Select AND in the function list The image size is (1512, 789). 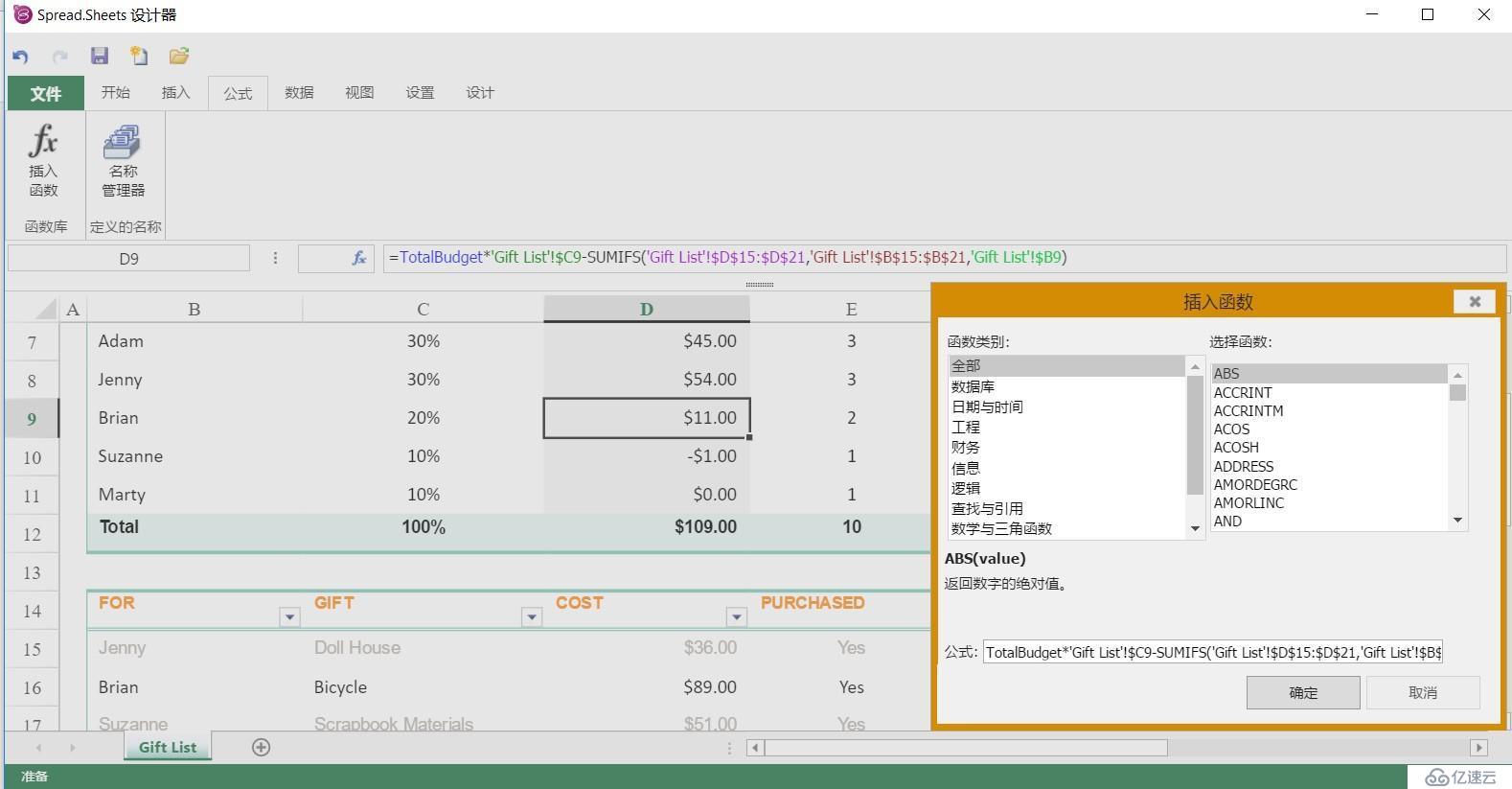tap(1330, 521)
